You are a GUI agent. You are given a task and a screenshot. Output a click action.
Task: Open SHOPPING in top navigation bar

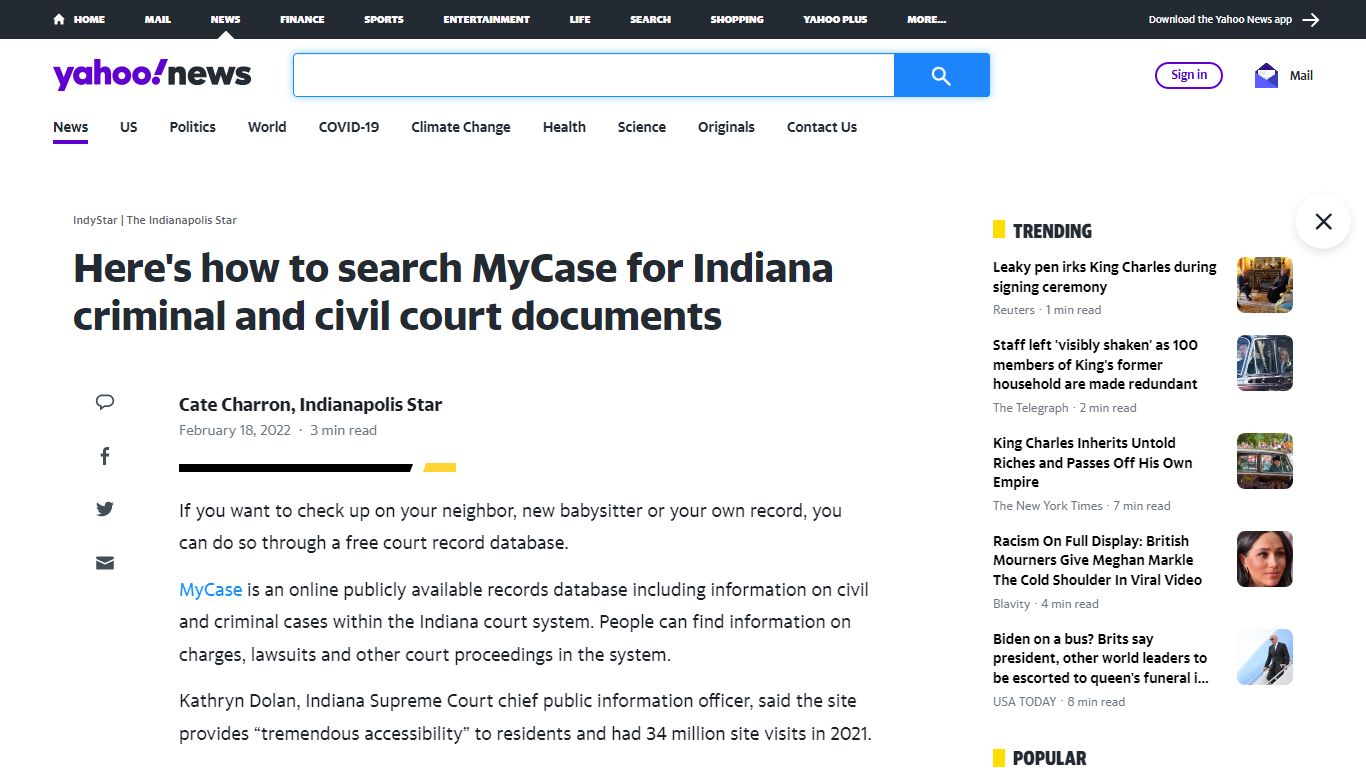737,19
